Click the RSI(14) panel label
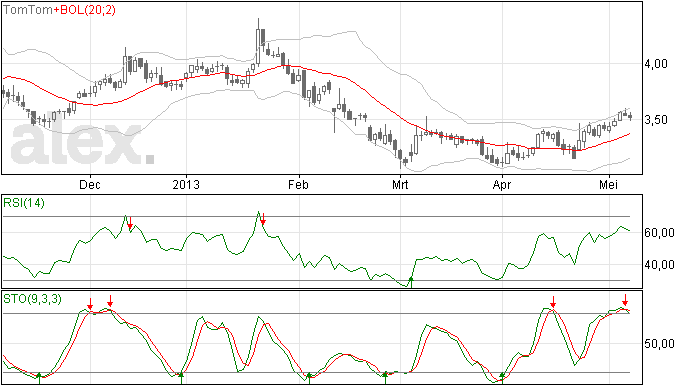The width and height of the screenshot is (690, 387). (24, 203)
